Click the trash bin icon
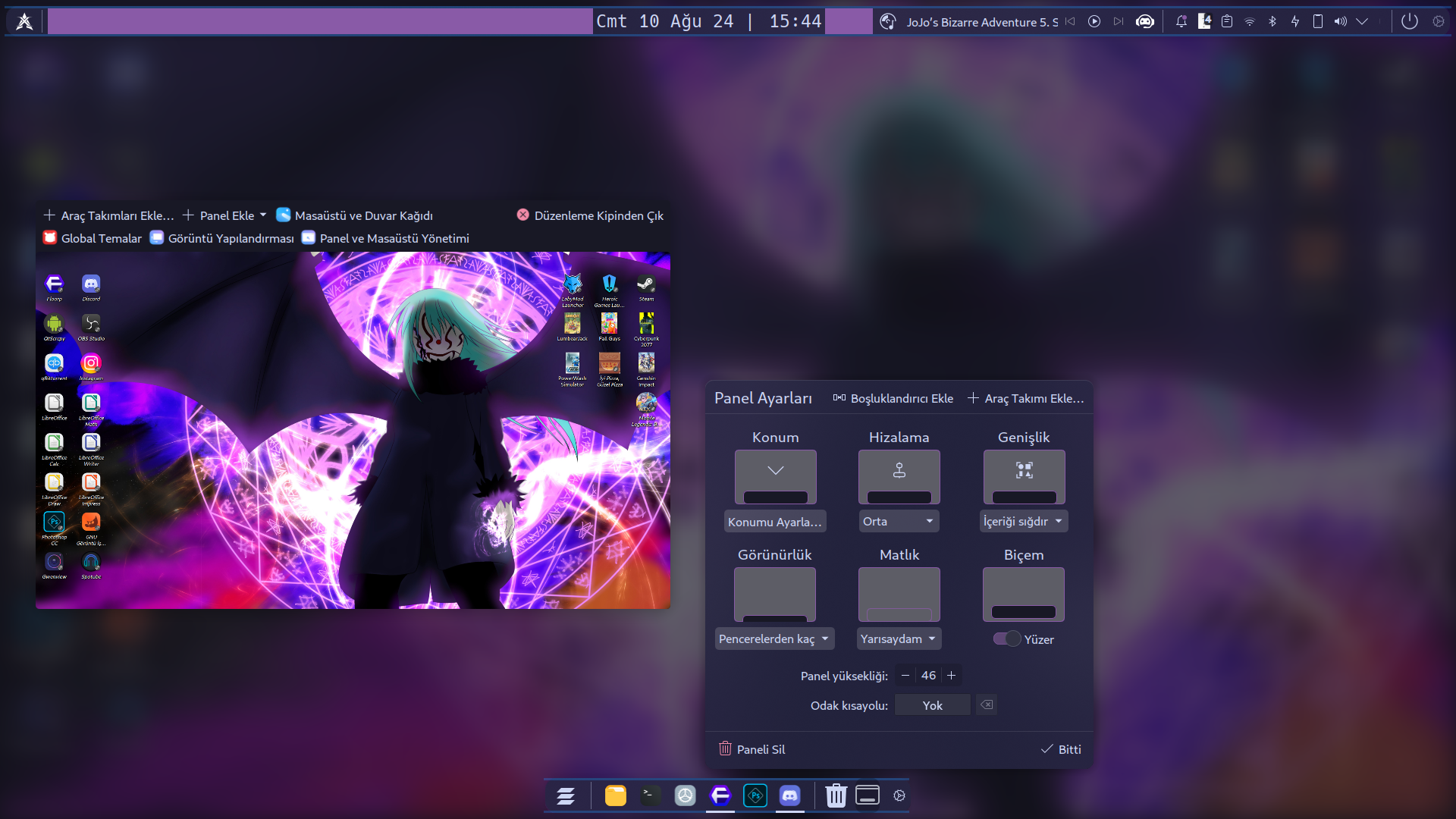Viewport: 1456px width, 819px height. tap(836, 795)
